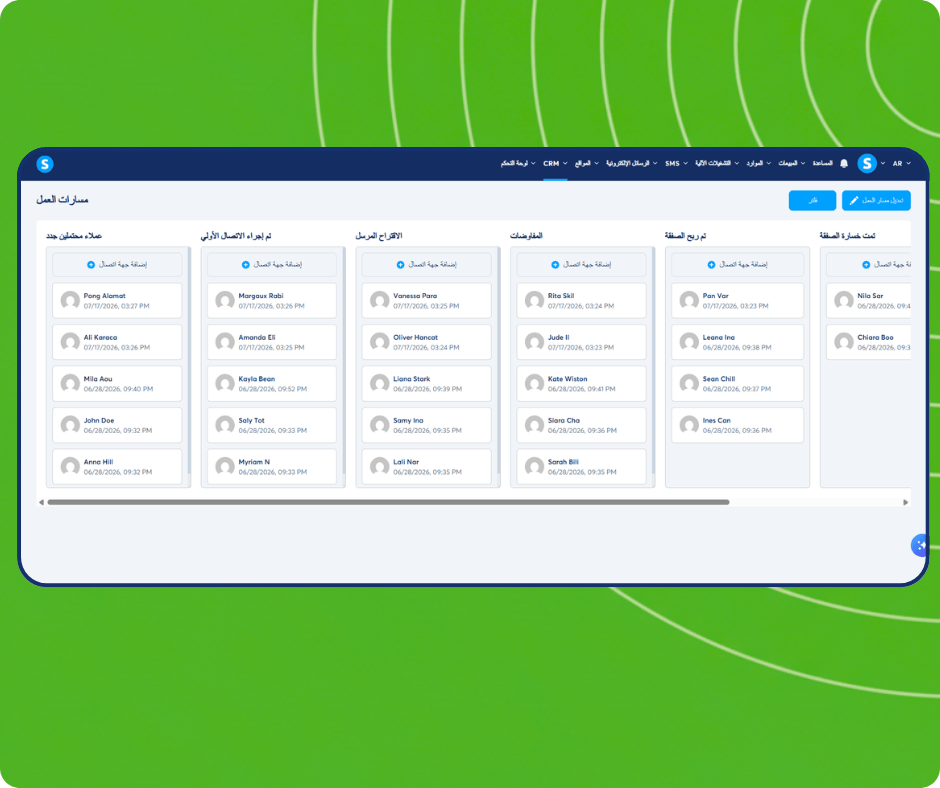Click Vanessa Para's avatar icon
The height and width of the screenshot is (788, 940).
coord(379,300)
